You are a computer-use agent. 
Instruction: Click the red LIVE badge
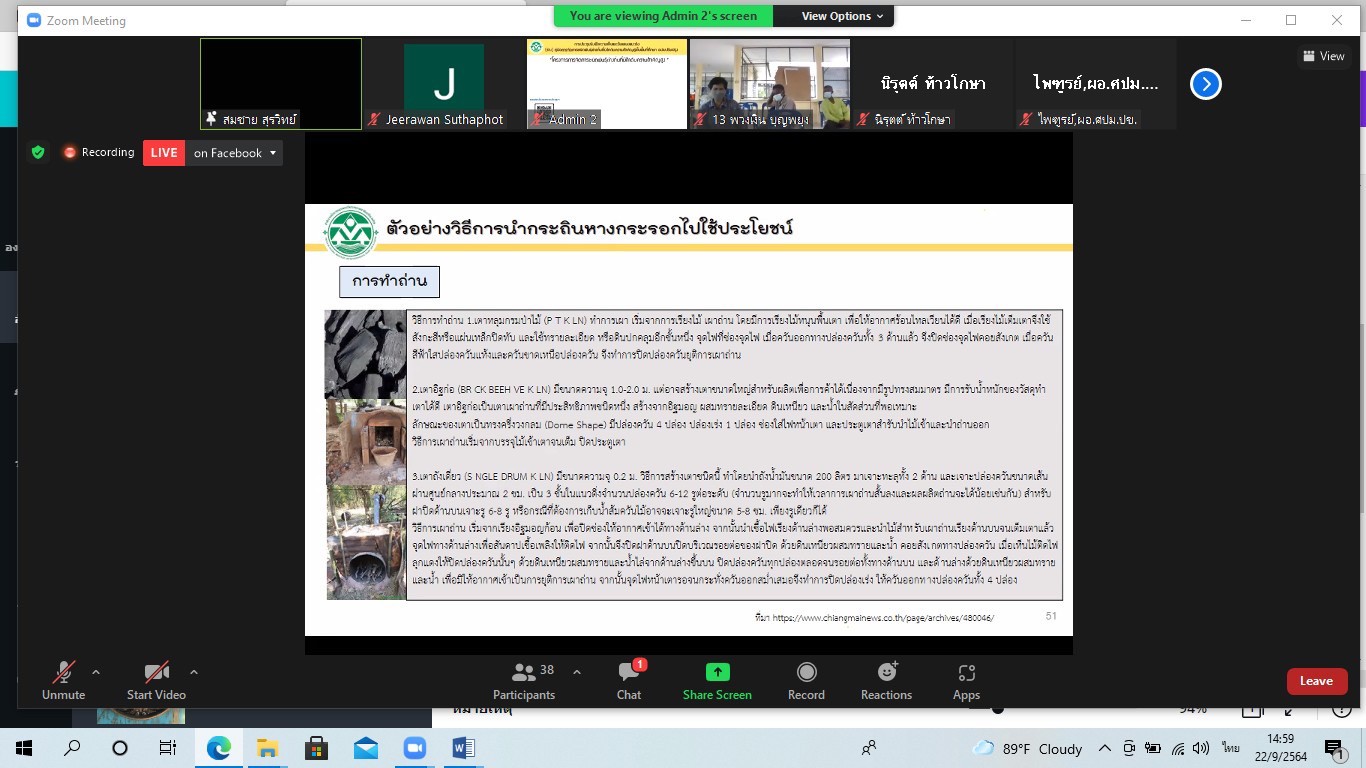click(164, 153)
